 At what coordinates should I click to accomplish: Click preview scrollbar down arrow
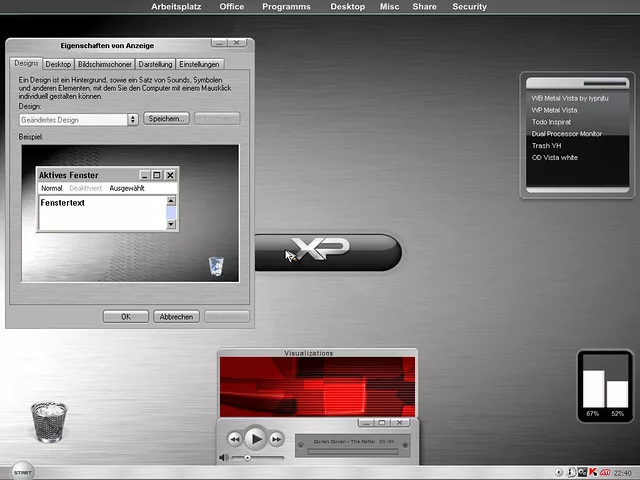click(x=171, y=224)
